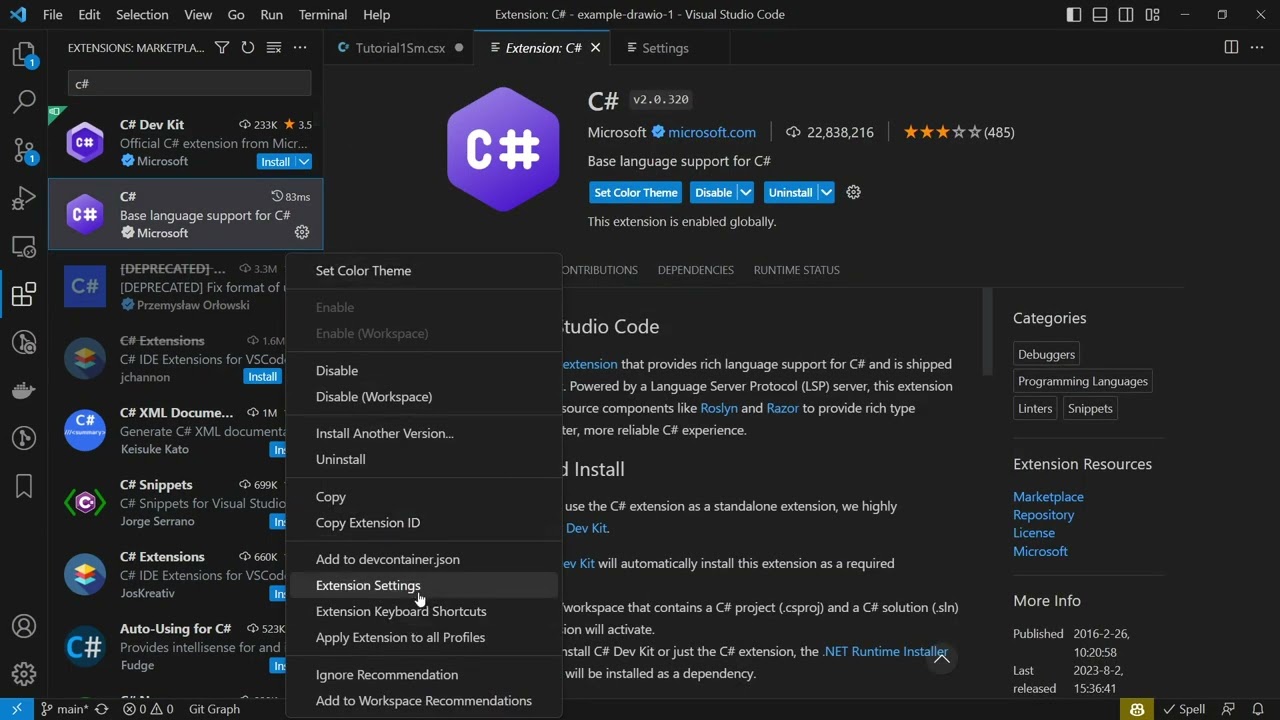Click the Set Color Theme button
Viewport: 1280px width, 720px height.
tap(636, 193)
